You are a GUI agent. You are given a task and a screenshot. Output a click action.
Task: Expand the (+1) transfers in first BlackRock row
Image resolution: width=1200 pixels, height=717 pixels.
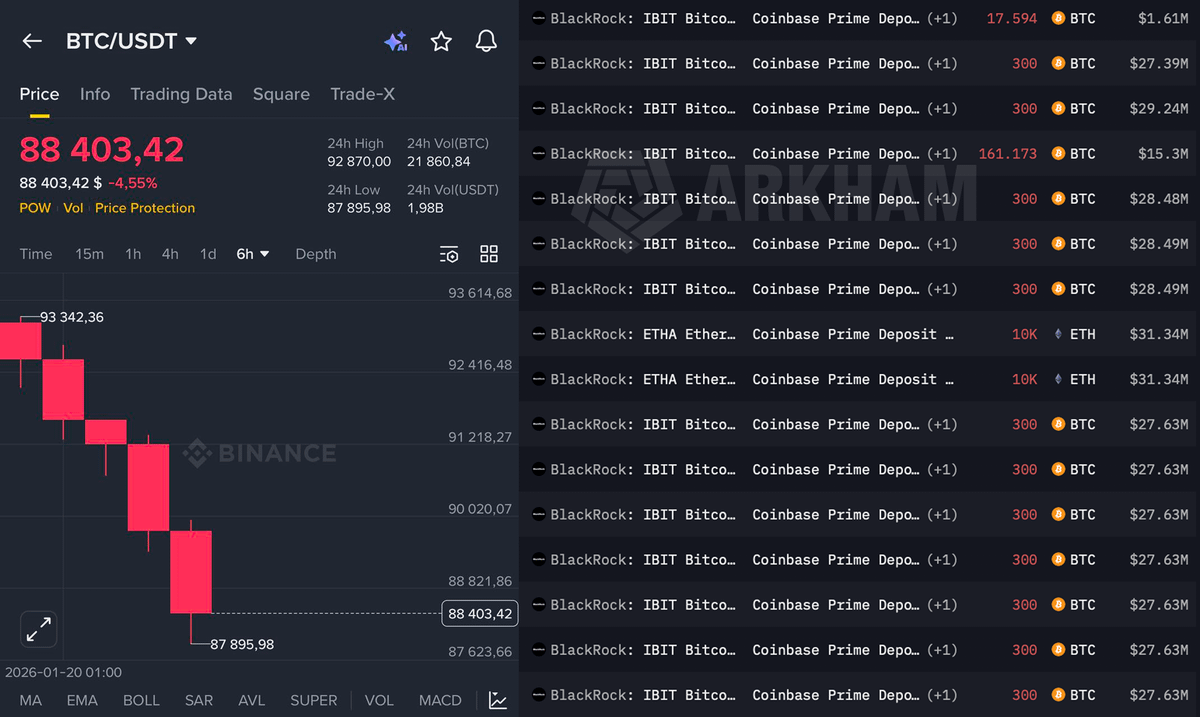point(941,18)
